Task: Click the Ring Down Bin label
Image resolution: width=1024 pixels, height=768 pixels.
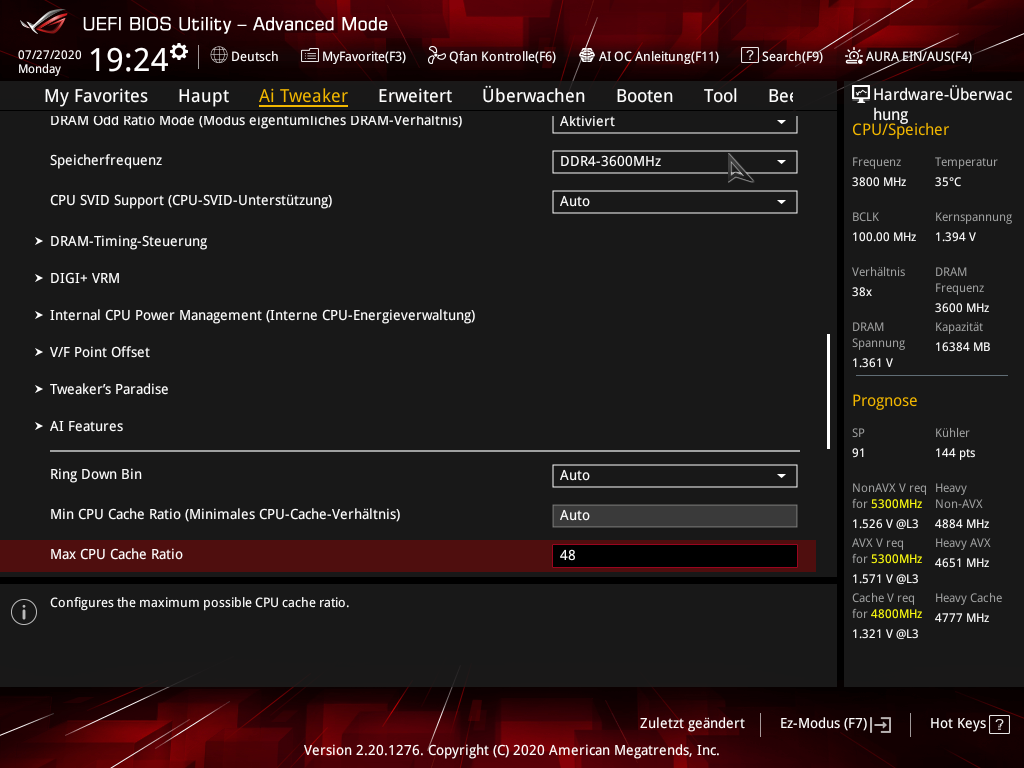Action: pos(96,475)
